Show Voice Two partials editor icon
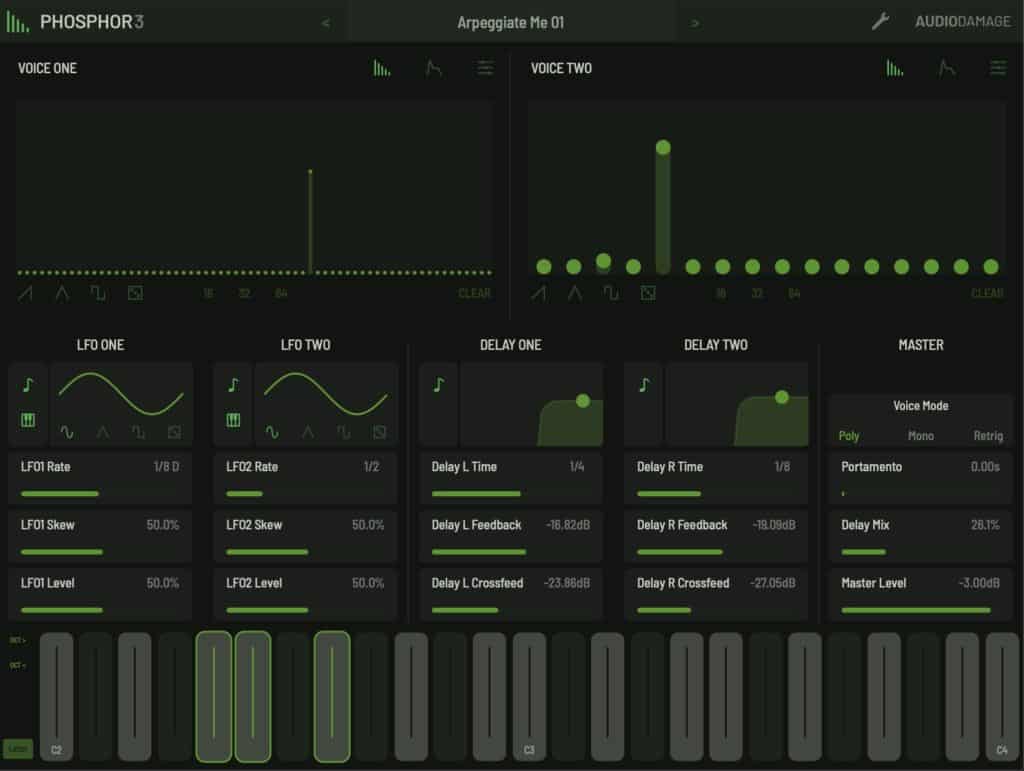Viewport: 1024px width, 771px height. click(x=895, y=68)
